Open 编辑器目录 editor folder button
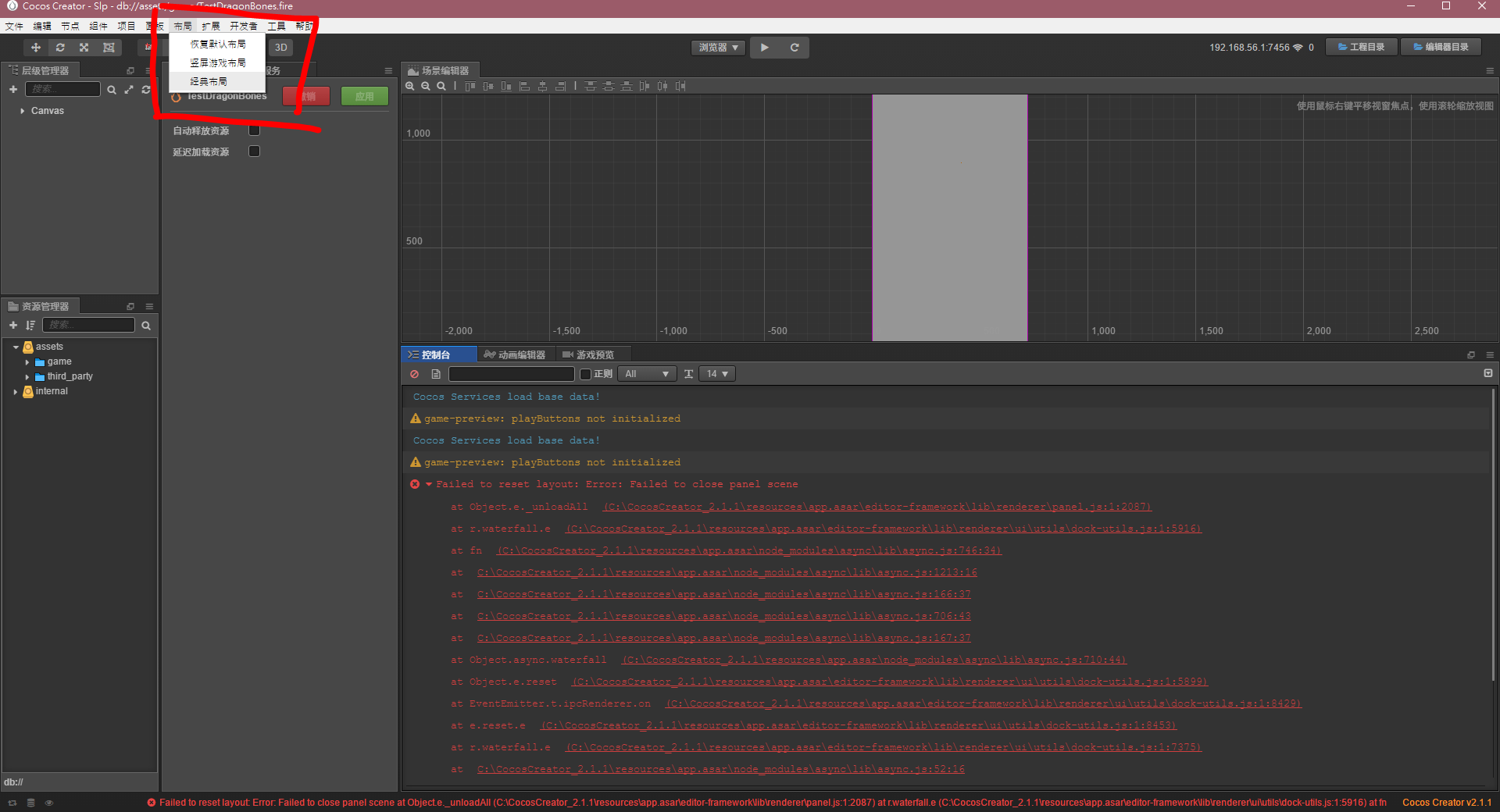Image resolution: width=1500 pixels, height=812 pixels. (x=1441, y=47)
